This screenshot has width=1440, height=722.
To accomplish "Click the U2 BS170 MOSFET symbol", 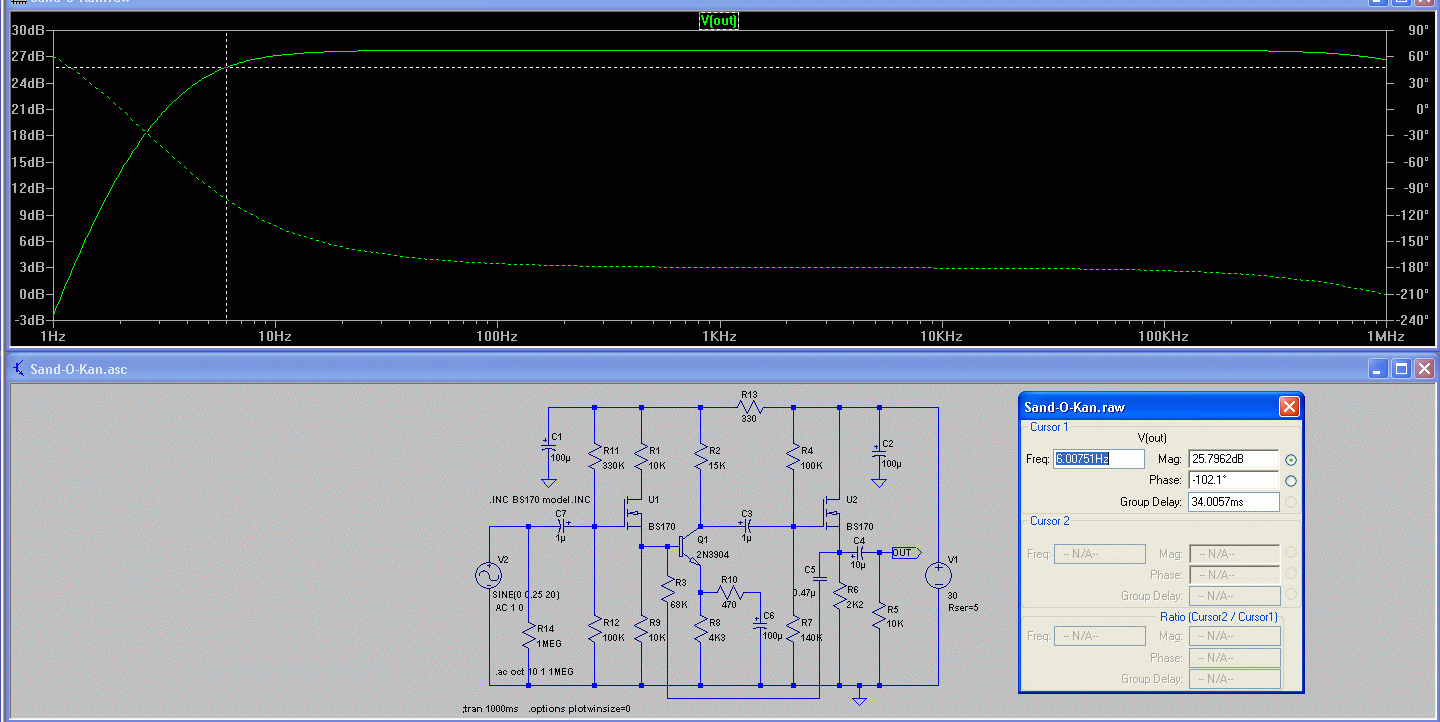I will point(832,514).
